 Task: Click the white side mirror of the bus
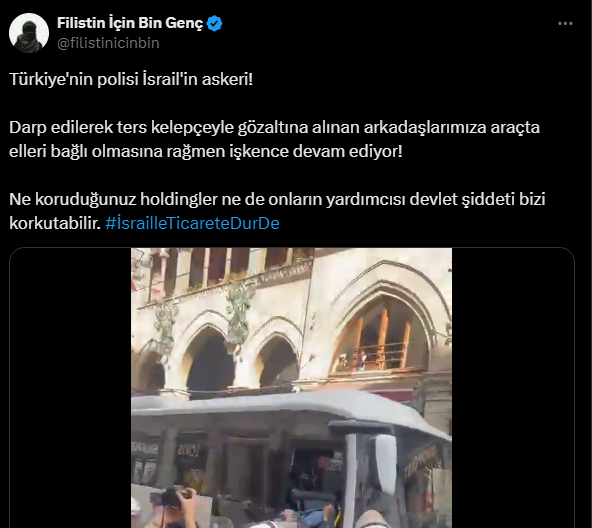point(385,464)
